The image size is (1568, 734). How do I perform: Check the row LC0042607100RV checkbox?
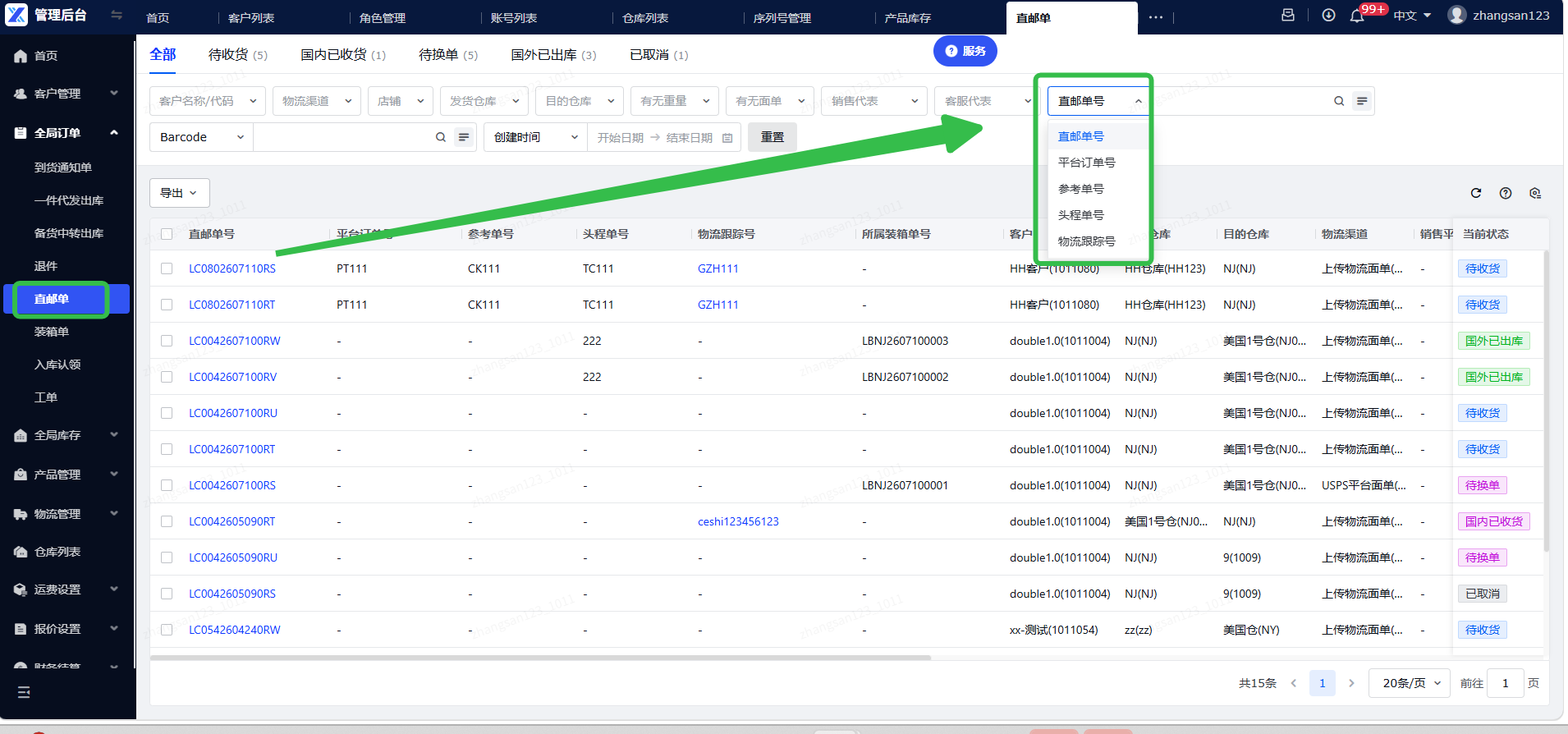click(x=167, y=377)
